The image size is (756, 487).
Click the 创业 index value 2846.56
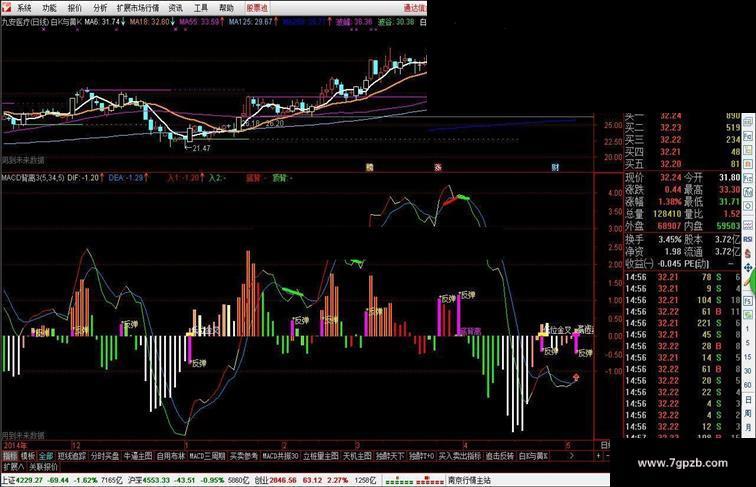283,480
